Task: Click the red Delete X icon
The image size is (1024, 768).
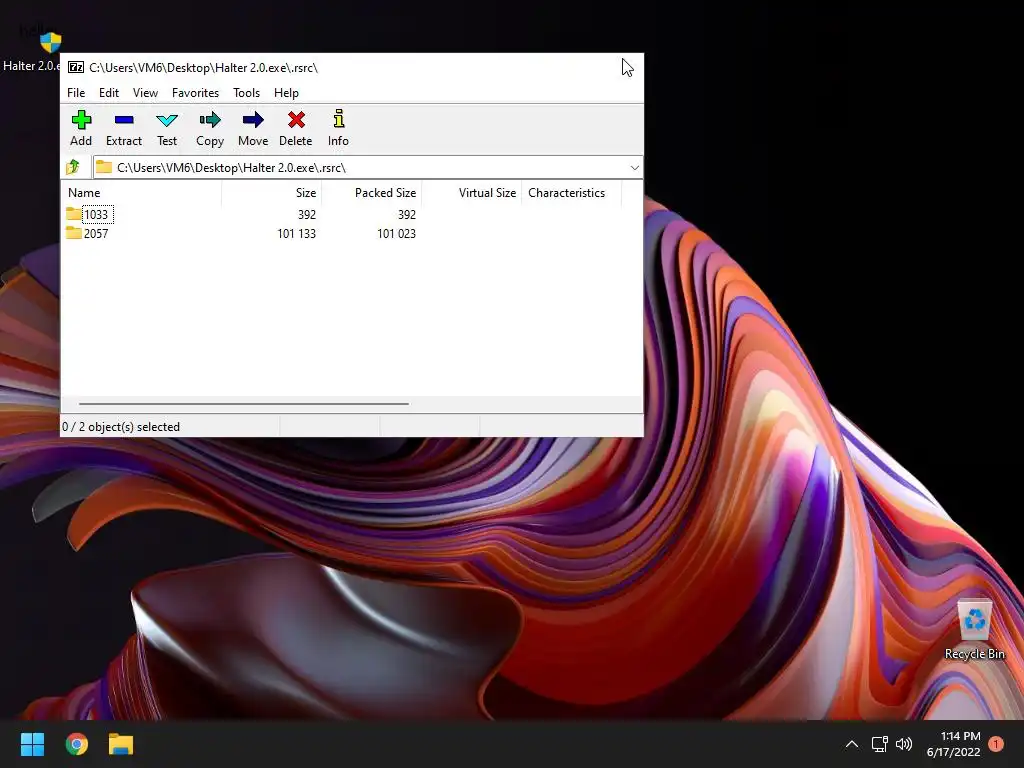Action: click(296, 120)
